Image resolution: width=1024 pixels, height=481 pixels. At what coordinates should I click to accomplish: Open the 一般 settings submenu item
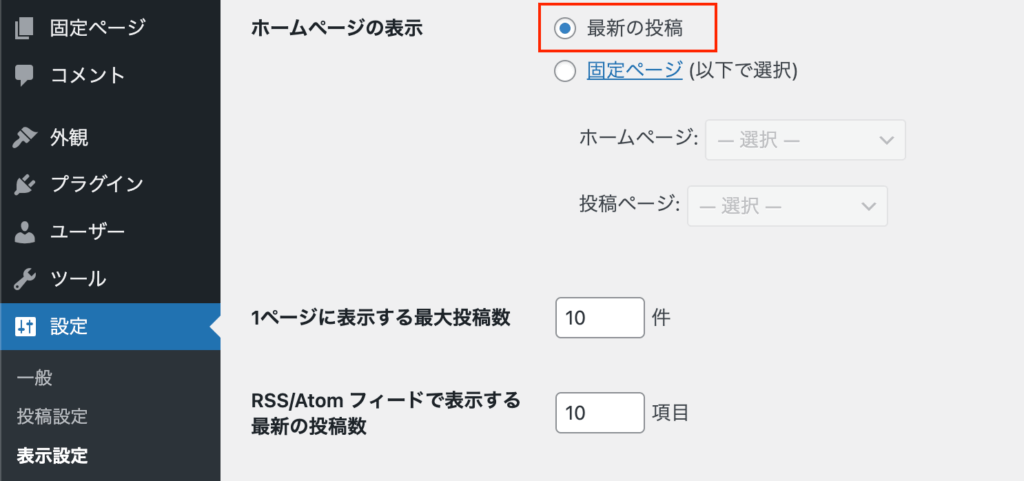coord(34,378)
